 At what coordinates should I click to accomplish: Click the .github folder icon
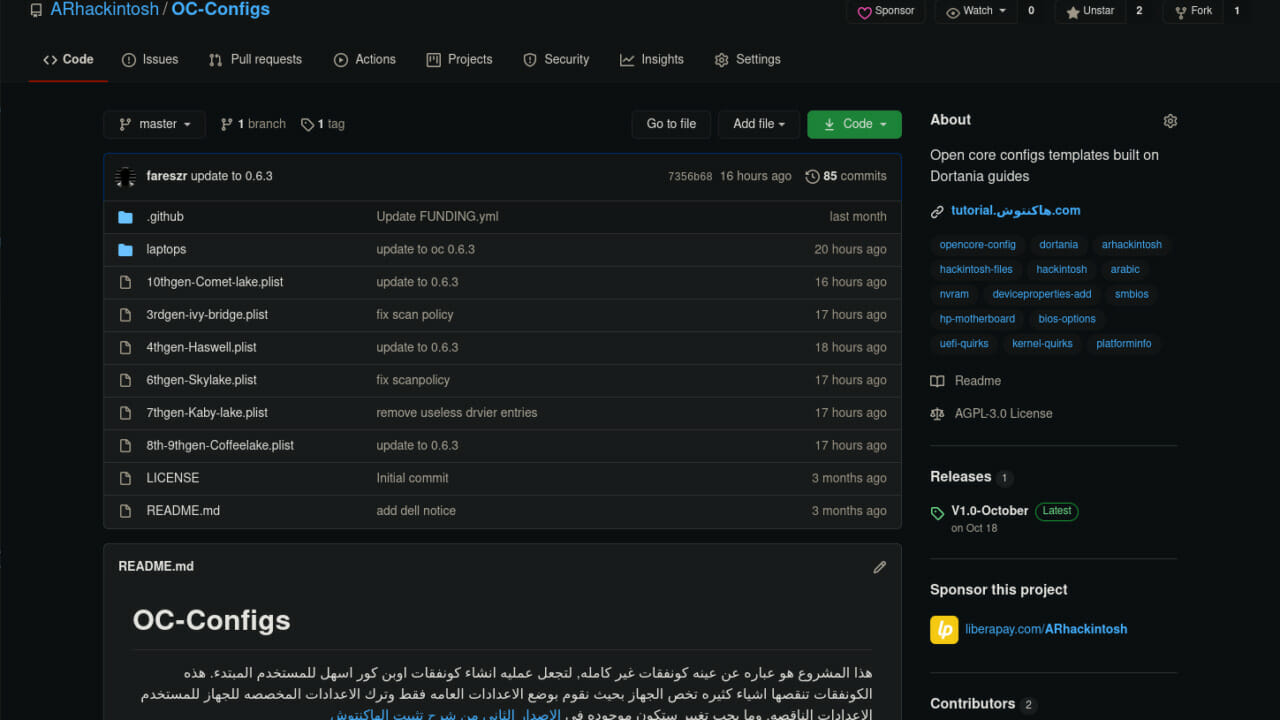pyautogui.click(x=125, y=217)
